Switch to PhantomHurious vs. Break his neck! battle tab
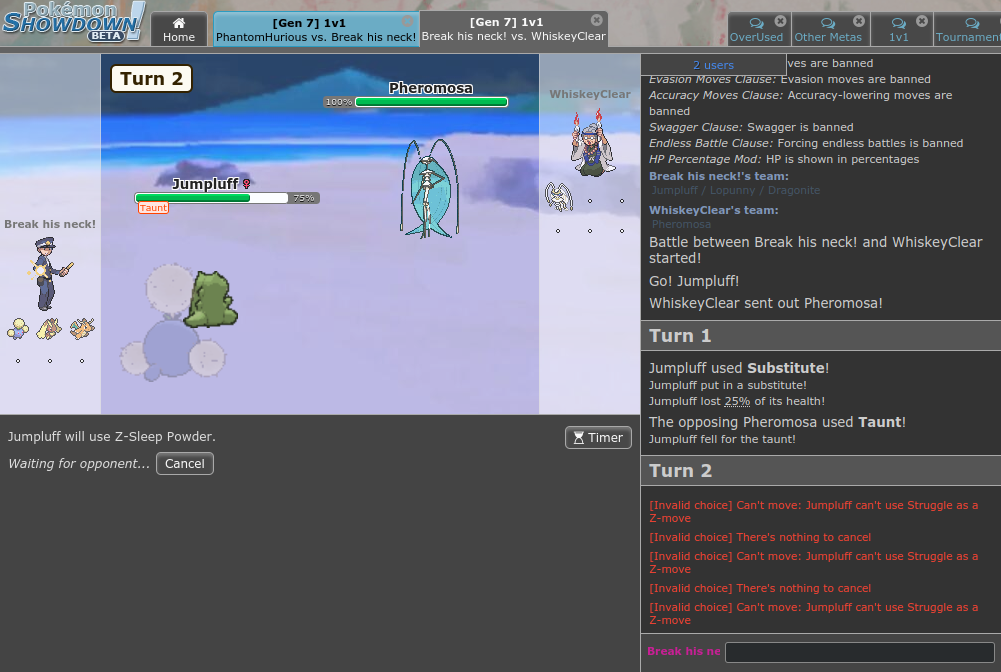Screen dimensions: 1001x672 click(x=316, y=29)
